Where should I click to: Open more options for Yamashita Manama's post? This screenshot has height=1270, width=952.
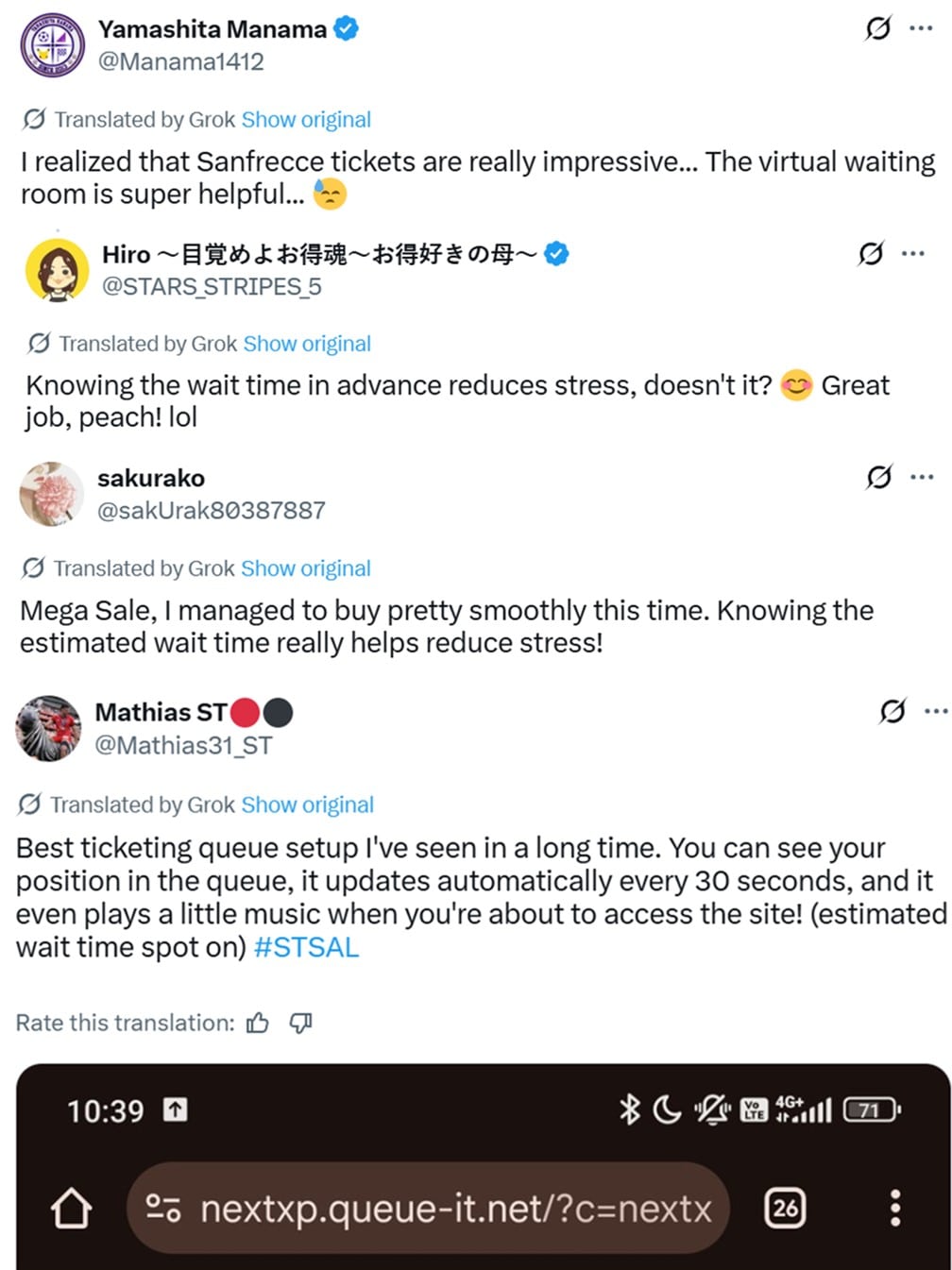(921, 28)
